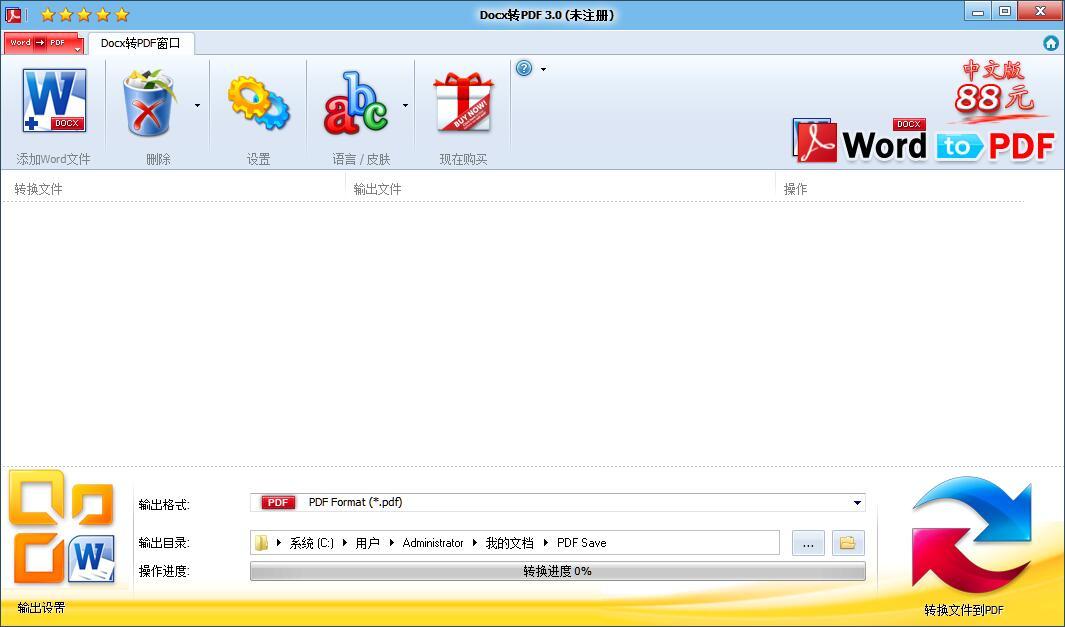Image resolution: width=1065 pixels, height=627 pixels.
Task: Click the 输出文件 column header
Action: 378,189
